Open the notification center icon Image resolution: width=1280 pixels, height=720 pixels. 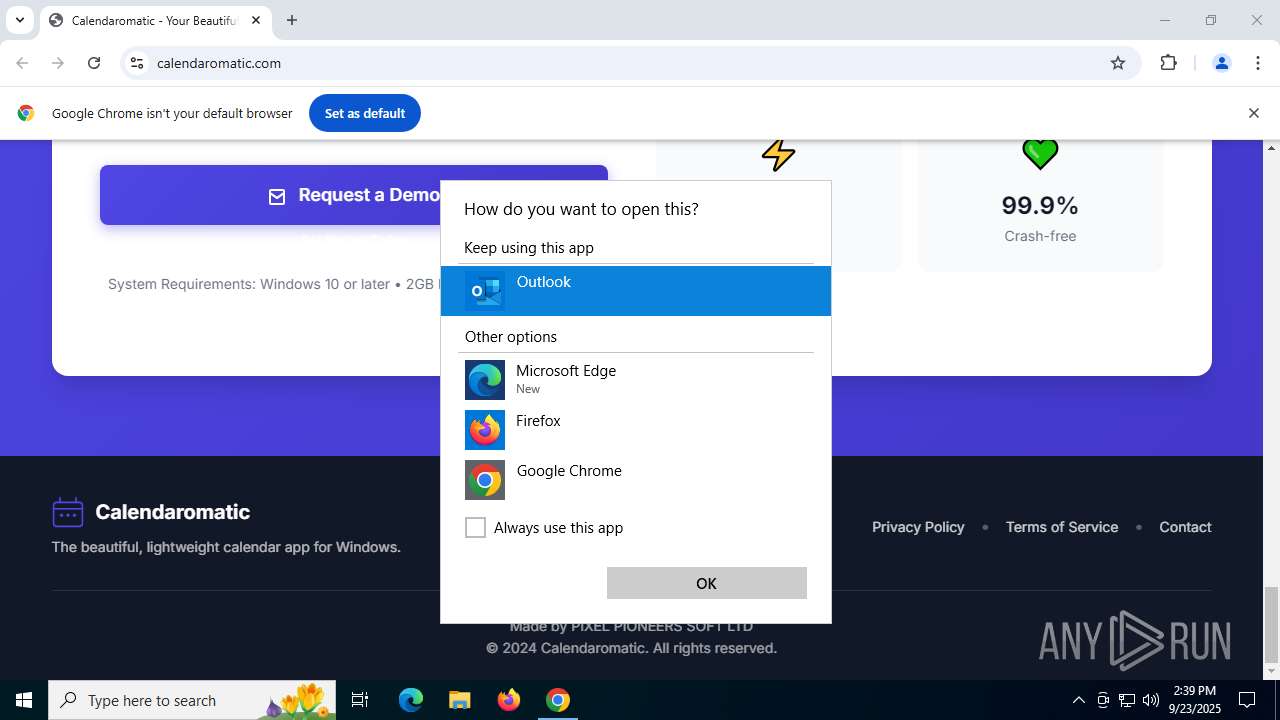(x=1247, y=700)
